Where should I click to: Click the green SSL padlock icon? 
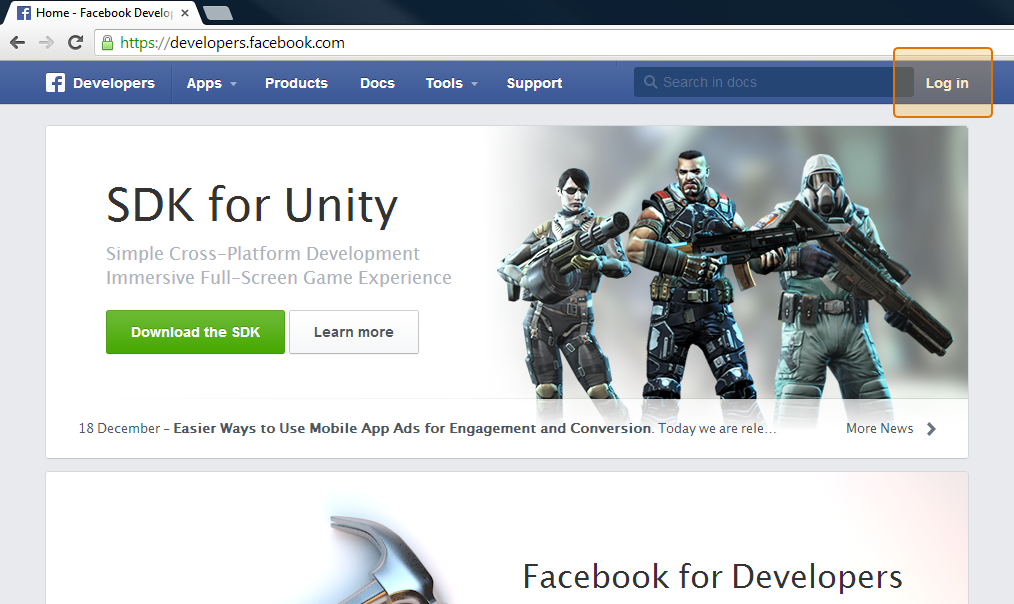click(x=107, y=43)
